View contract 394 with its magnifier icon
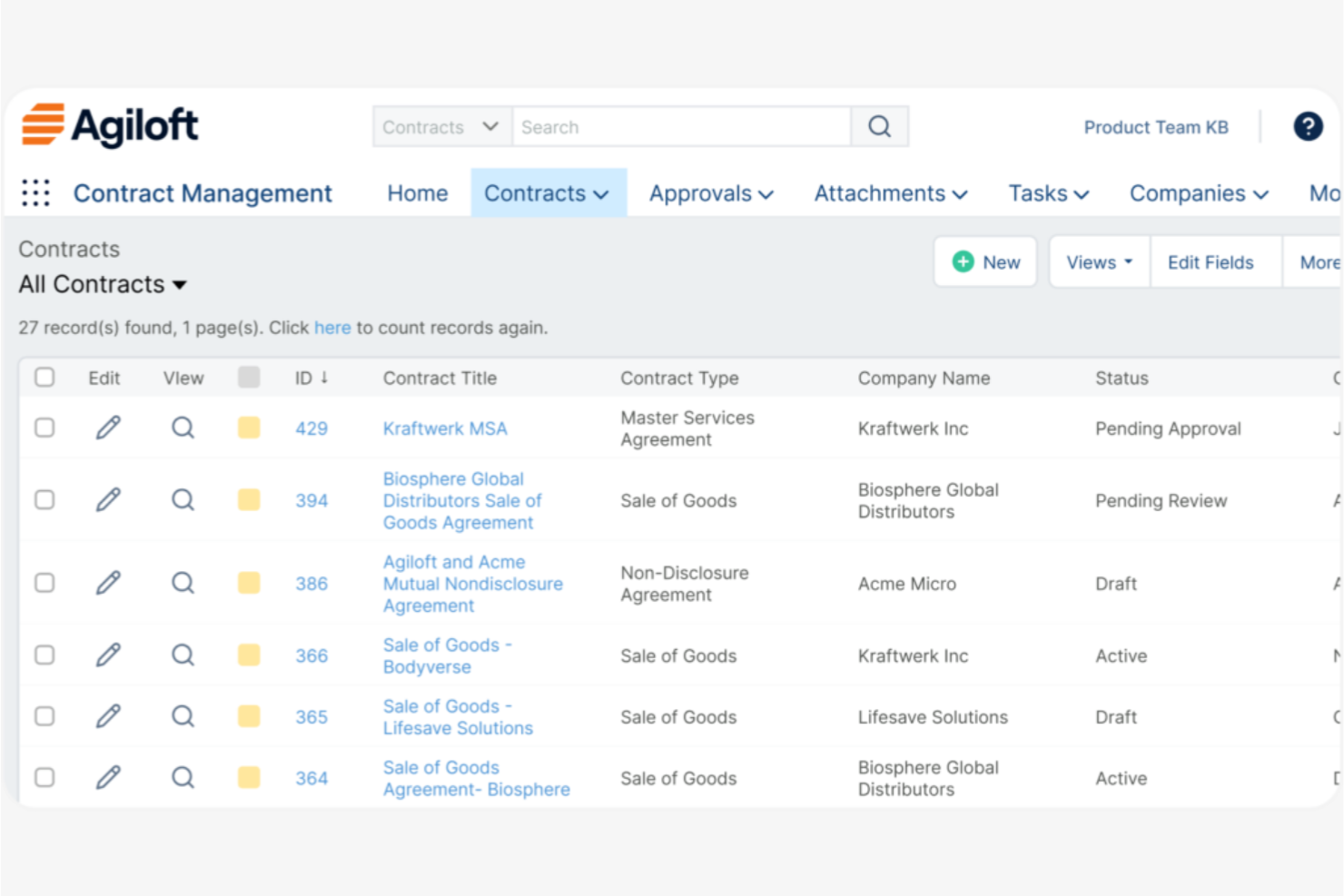Image resolution: width=1344 pixels, height=896 pixels. pyautogui.click(x=183, y=499)
